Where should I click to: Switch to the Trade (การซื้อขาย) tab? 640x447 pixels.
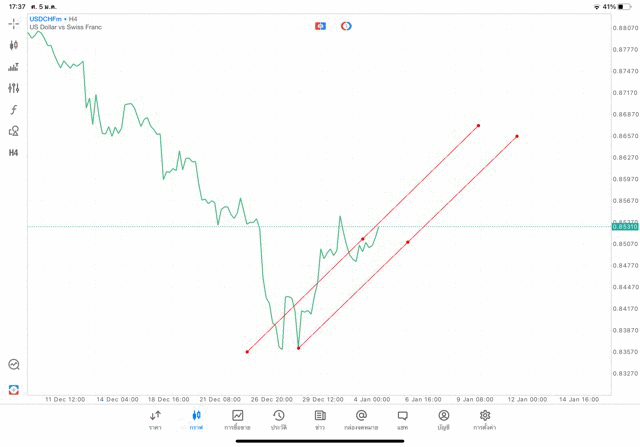(x=237, y=420)
